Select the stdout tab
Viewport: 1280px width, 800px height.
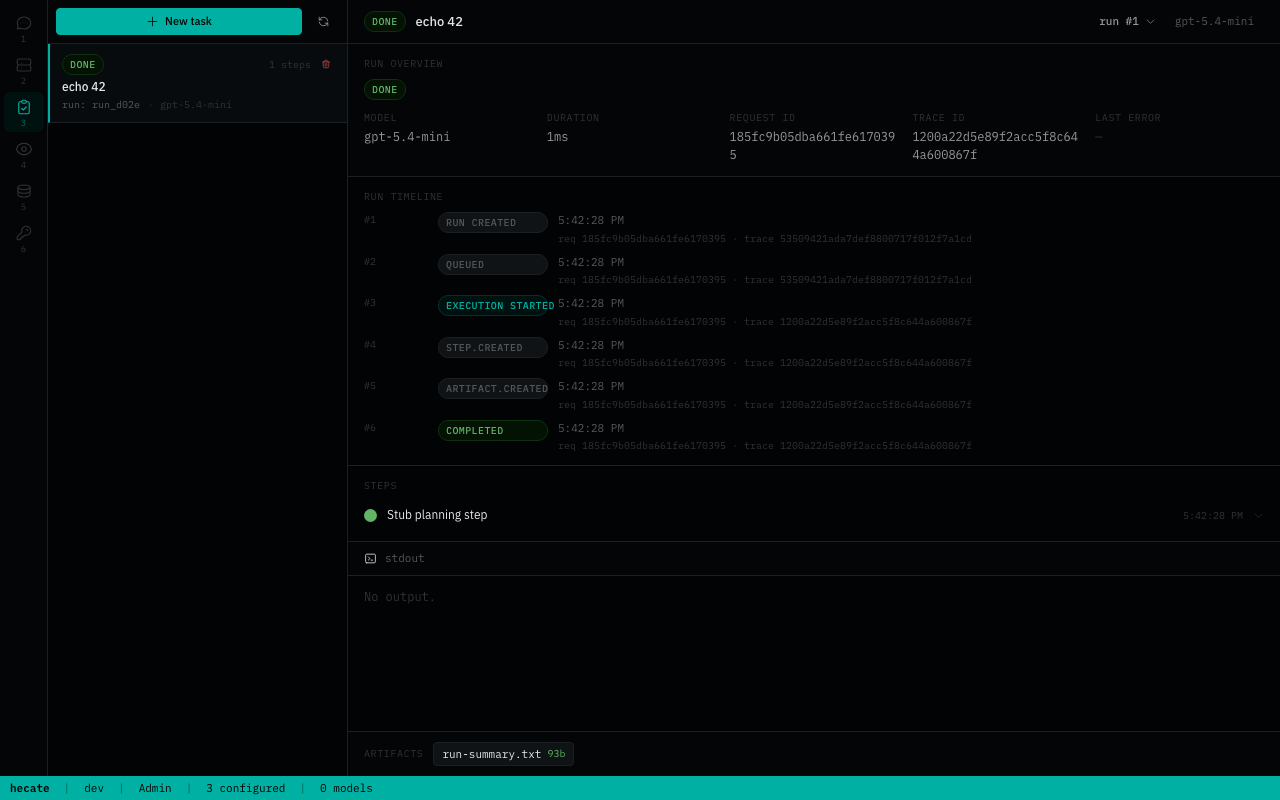395,558
